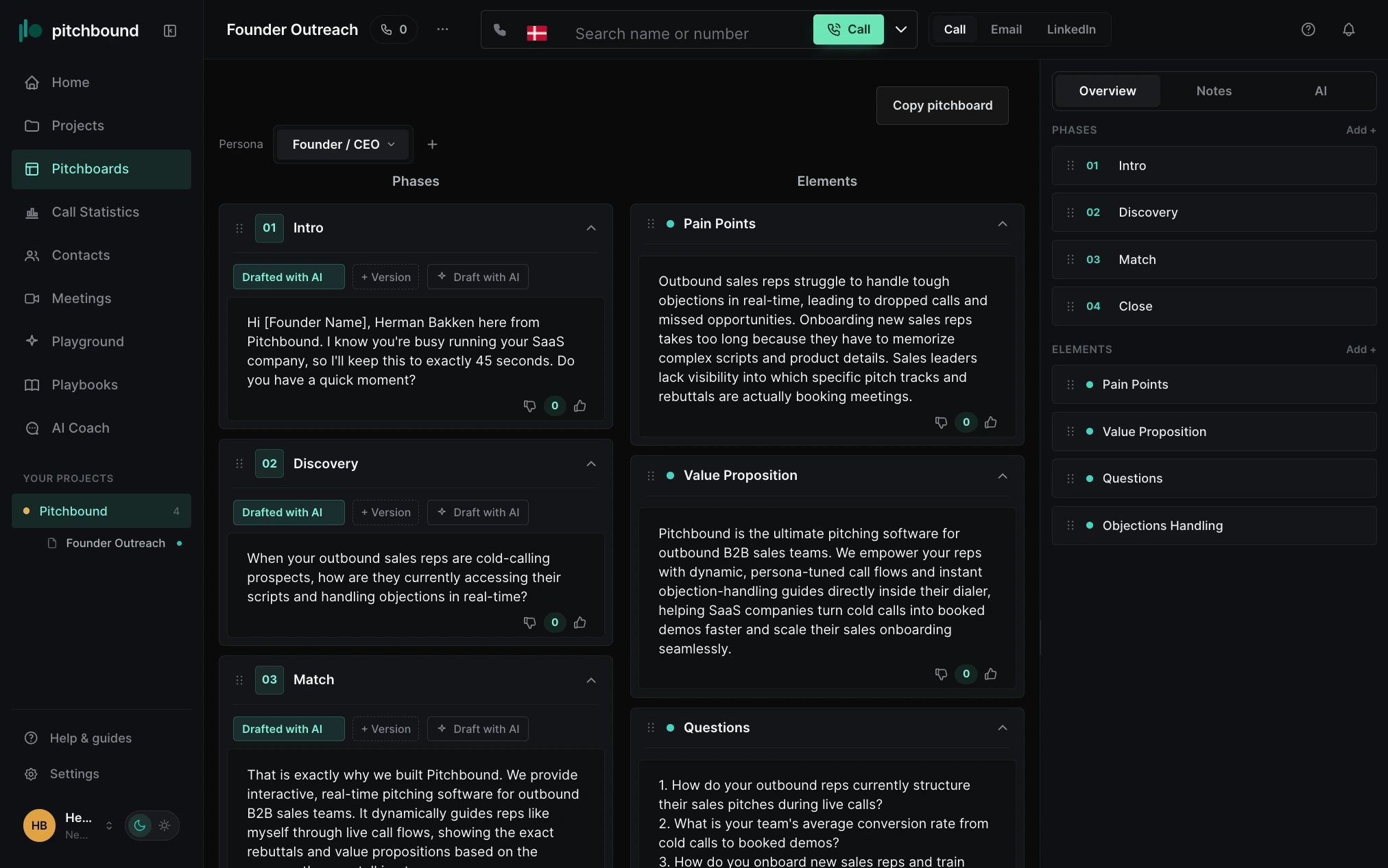Thumbs up the Discovery phase script

coord(579,623)
